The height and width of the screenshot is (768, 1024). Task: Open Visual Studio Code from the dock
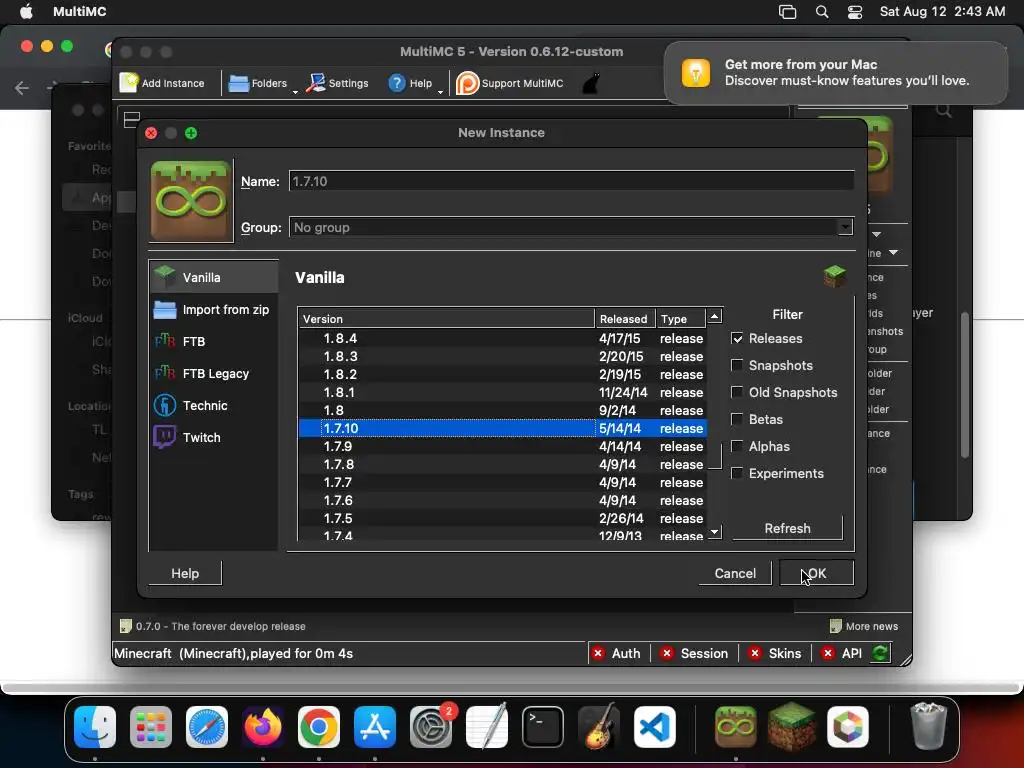click(x=654, y=727)
